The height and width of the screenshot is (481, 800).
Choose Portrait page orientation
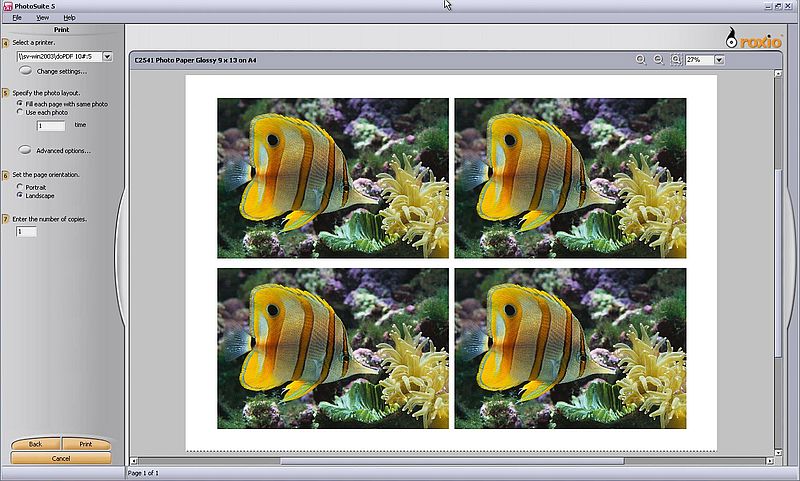(x=20, y=187)
